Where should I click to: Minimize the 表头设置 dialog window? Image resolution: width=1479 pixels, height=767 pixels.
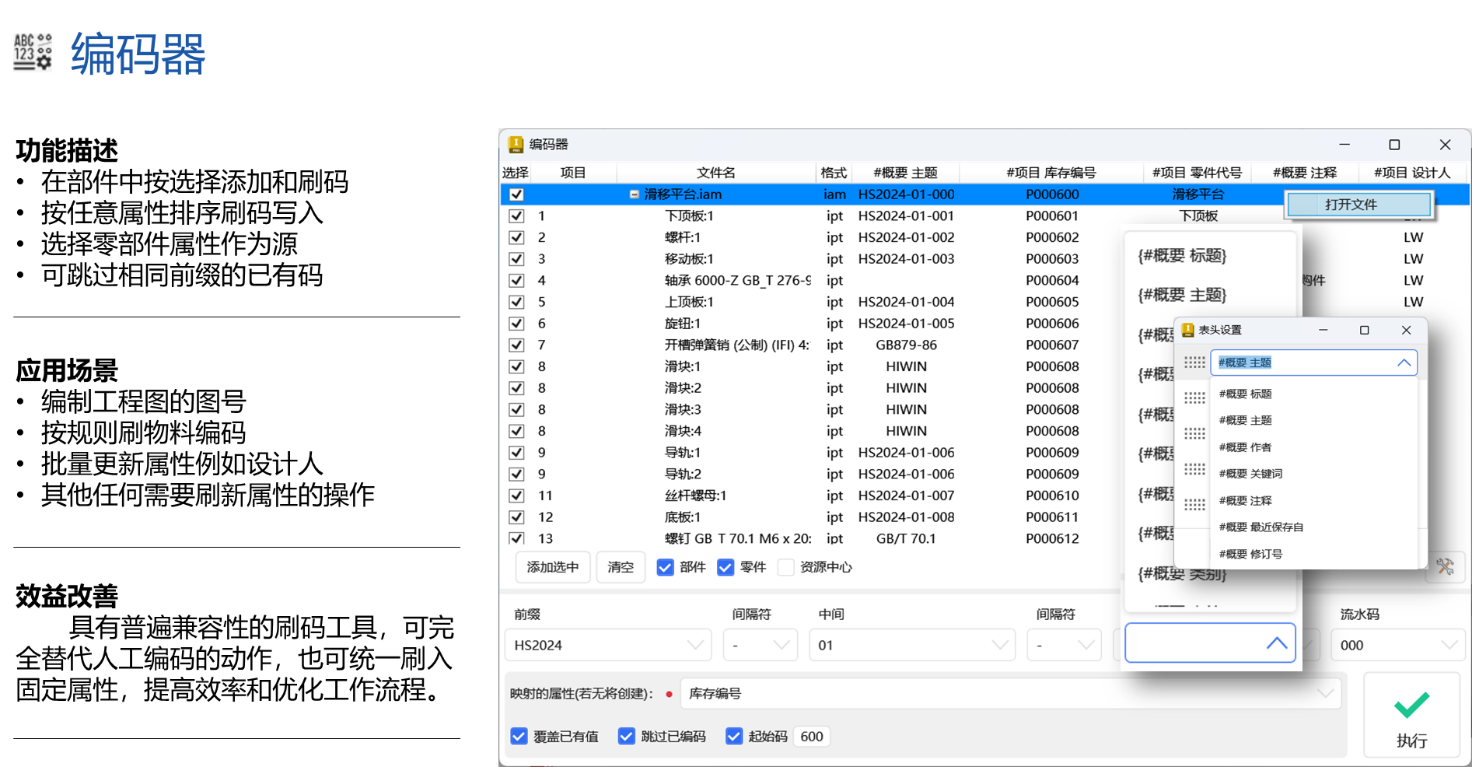pos(1323,330)
